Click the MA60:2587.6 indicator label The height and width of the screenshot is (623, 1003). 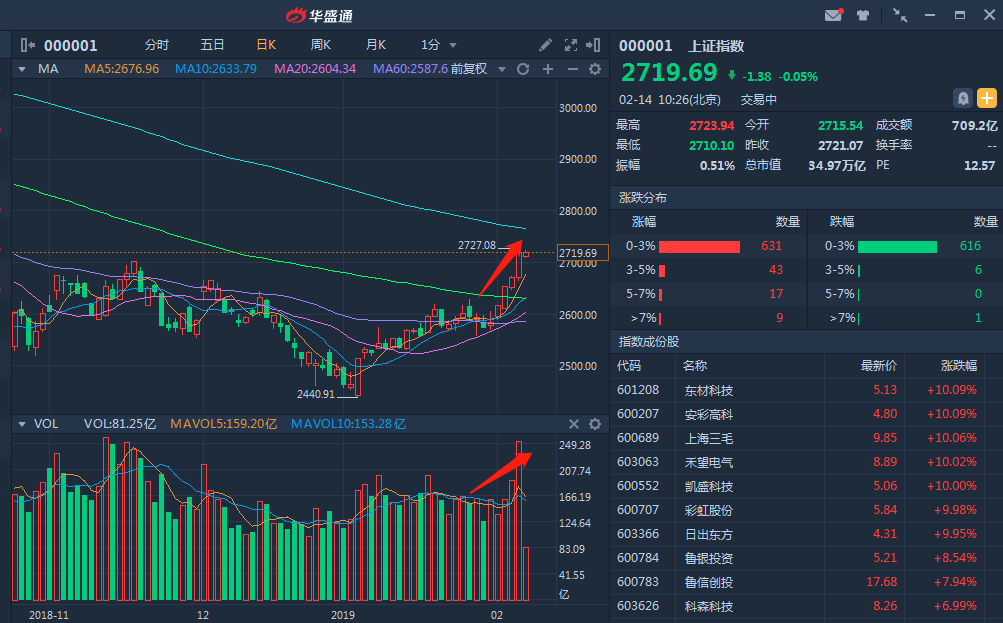click(x=410, y=69)
